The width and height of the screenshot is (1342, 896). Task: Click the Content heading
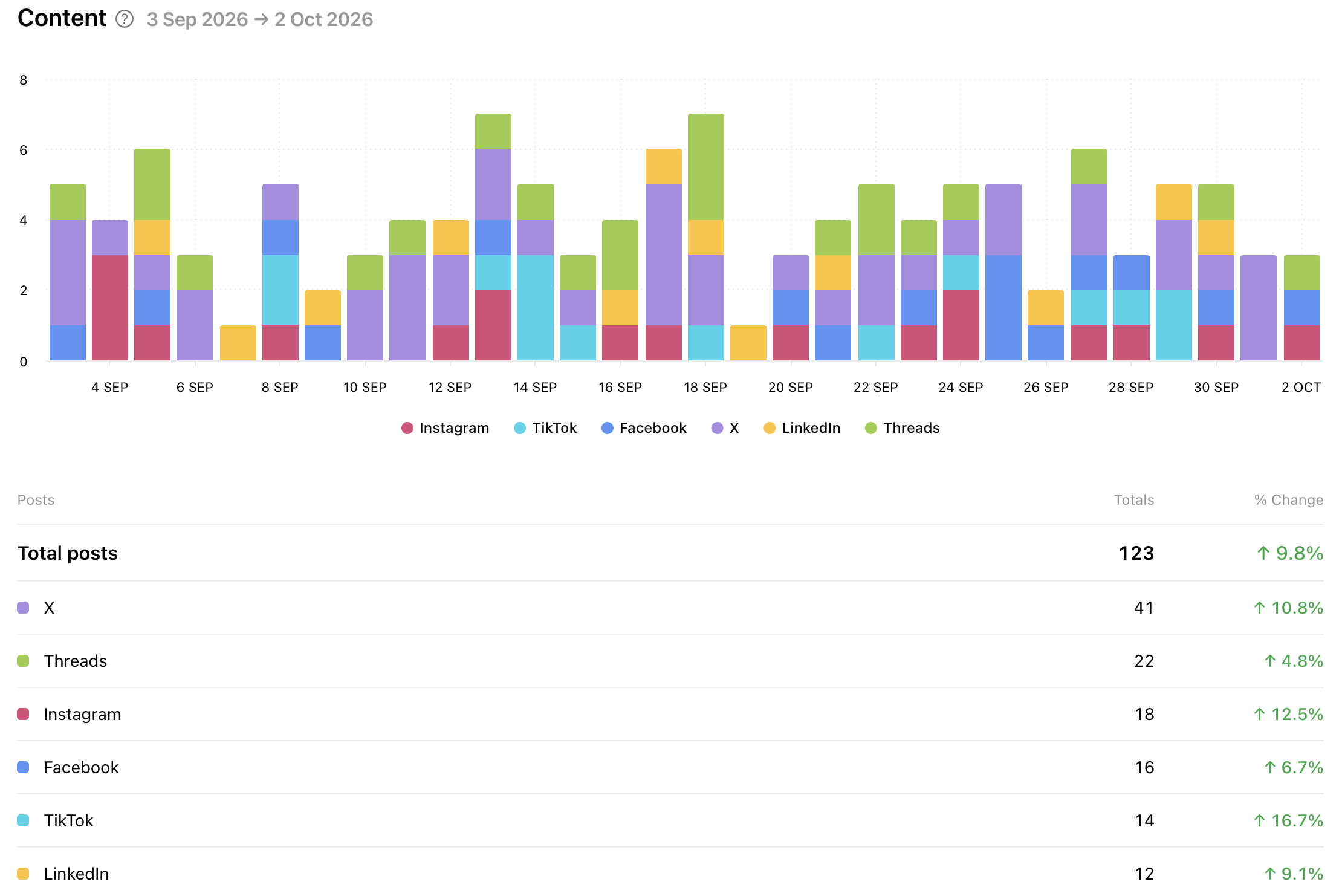(62, 18)
